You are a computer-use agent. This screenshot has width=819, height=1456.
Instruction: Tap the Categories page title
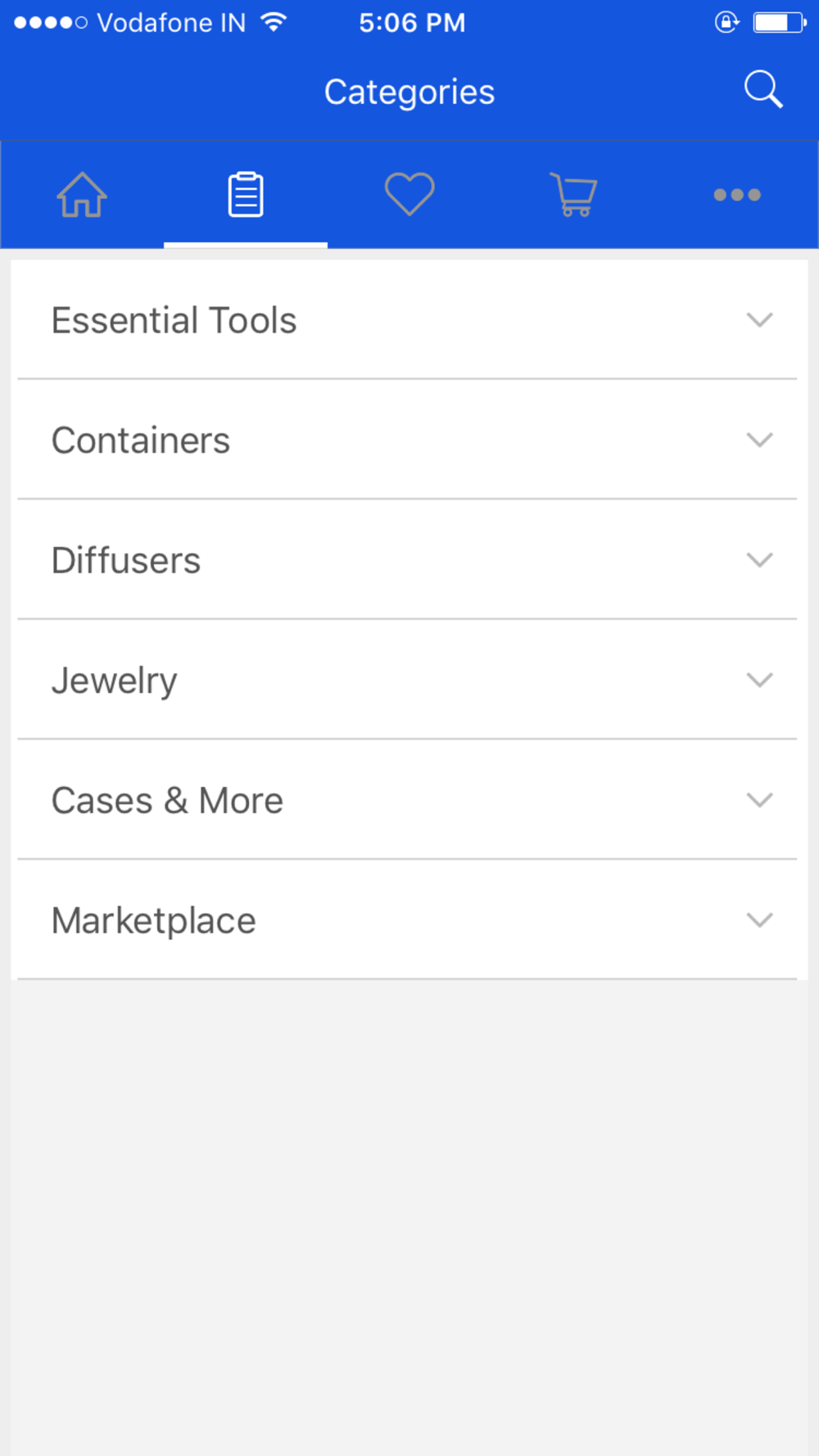point(409,93)
